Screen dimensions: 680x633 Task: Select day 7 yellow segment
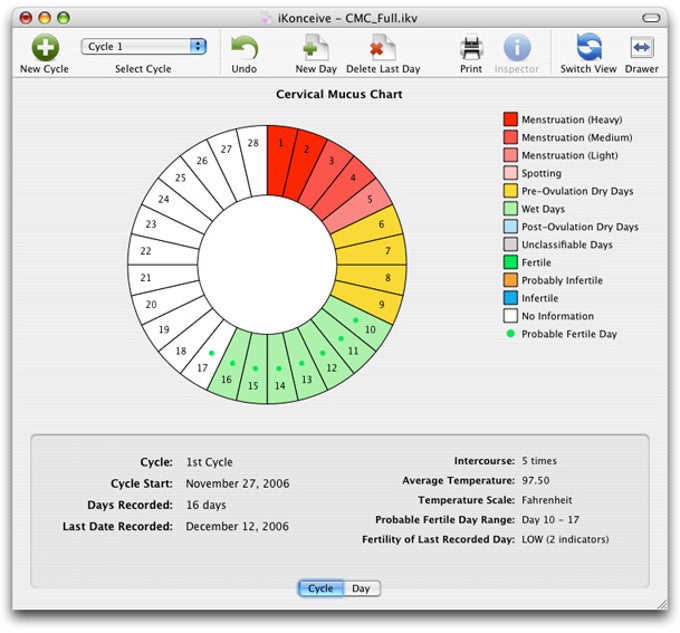tap(371, 252)
